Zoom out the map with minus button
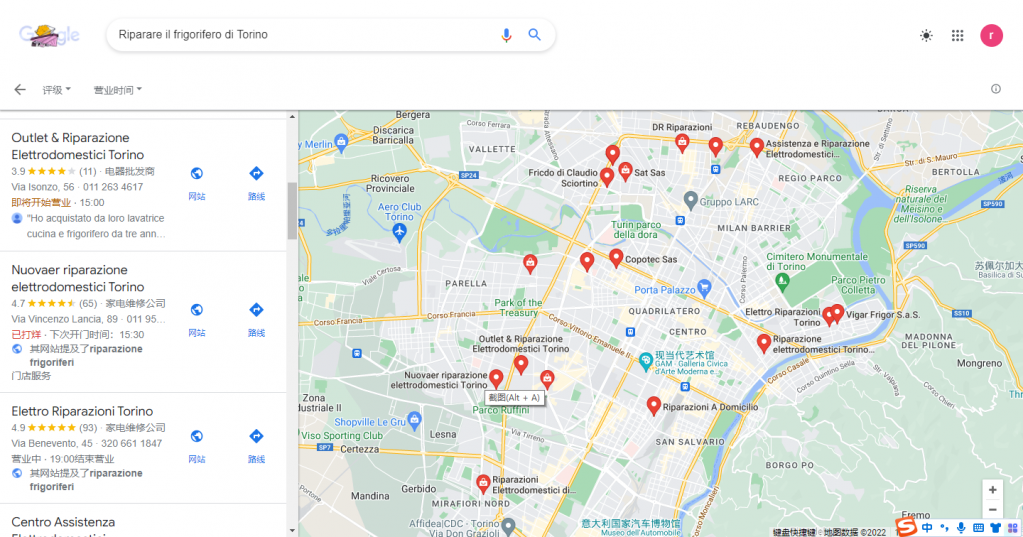 [992, 510]
